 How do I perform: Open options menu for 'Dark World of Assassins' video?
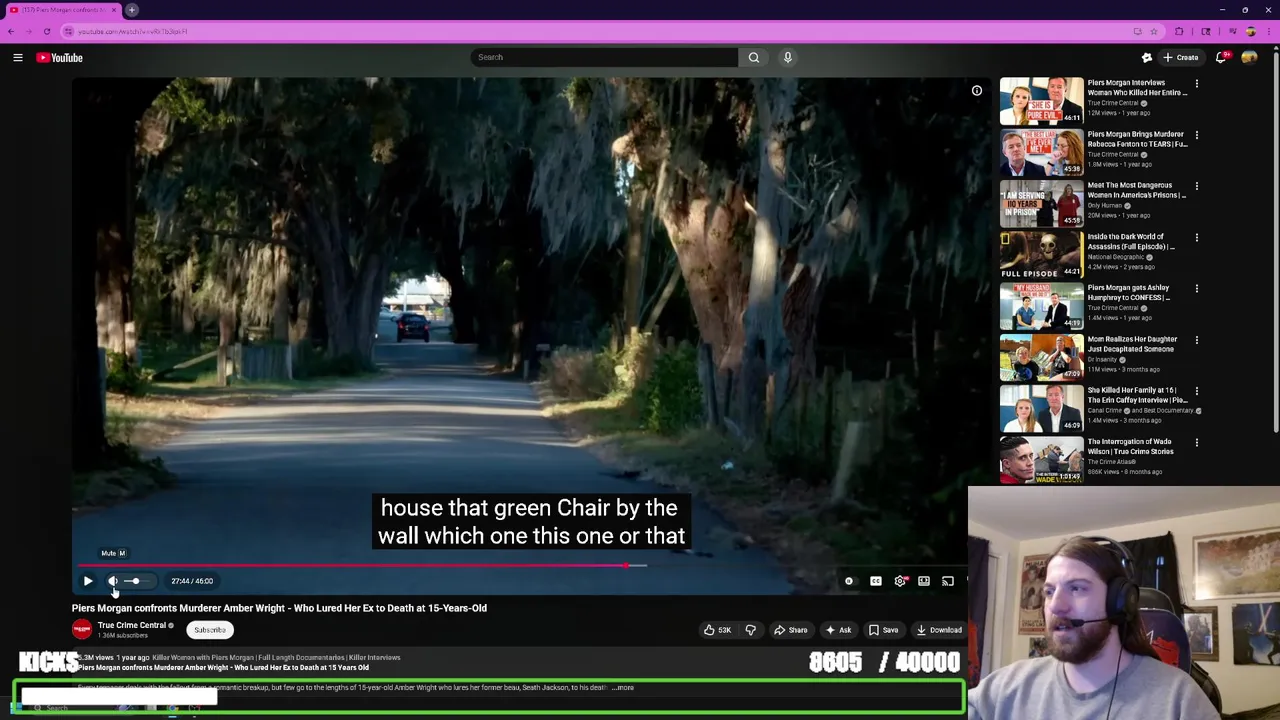click(1197, 238)
